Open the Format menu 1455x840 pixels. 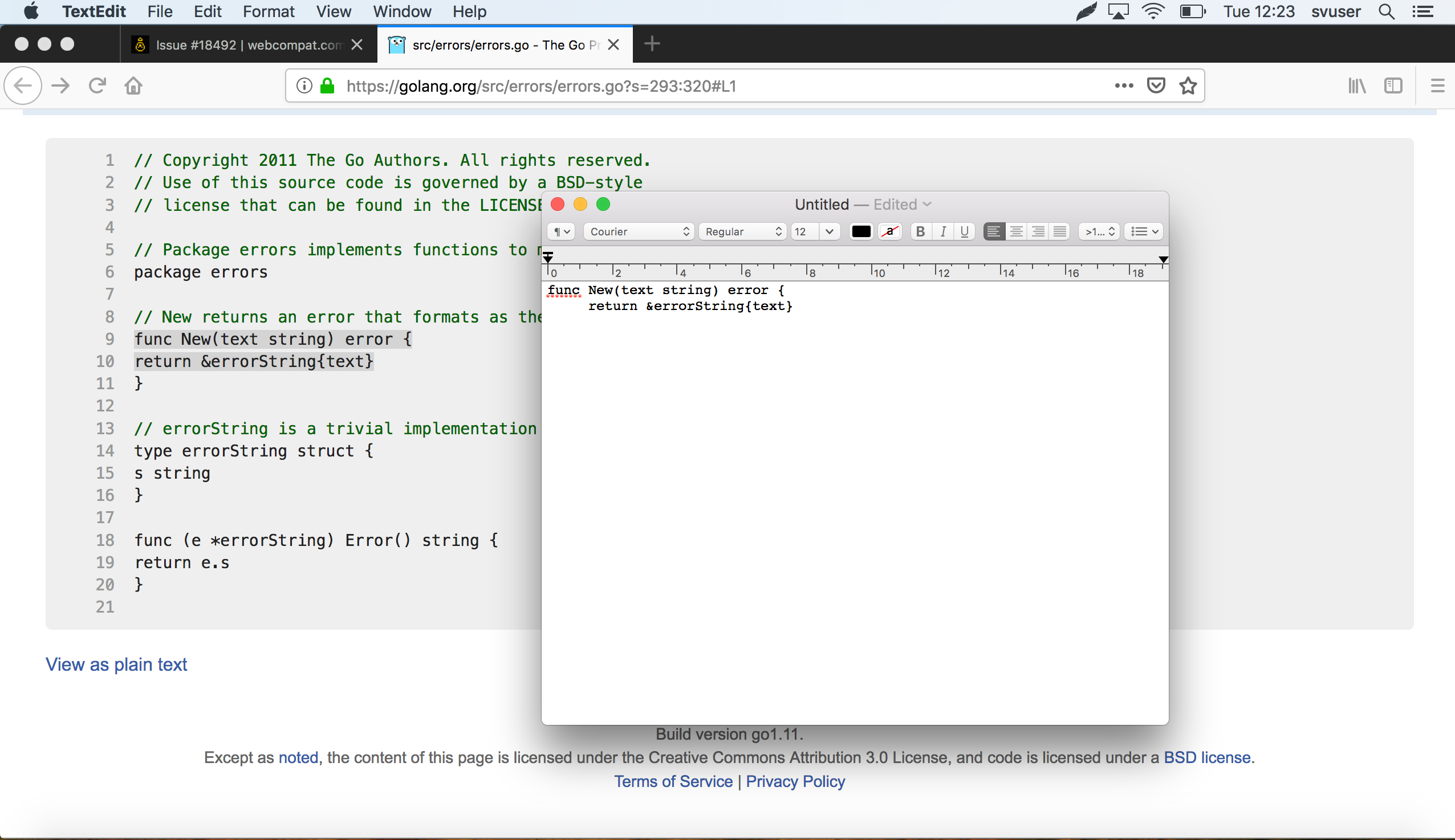(x=269, y=11)
